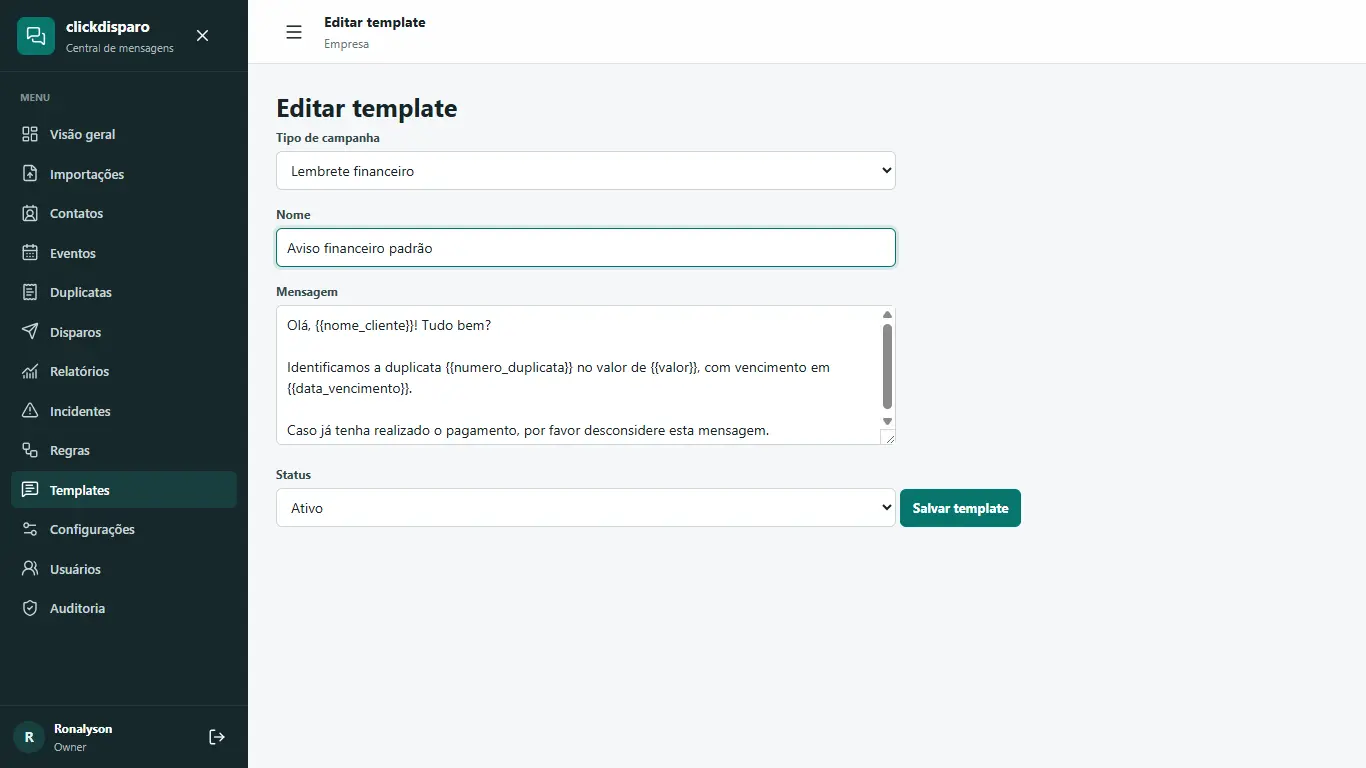Click the Mensagem textarea scrollbar down arrow

pyautogui.click(x=887, y=422)
